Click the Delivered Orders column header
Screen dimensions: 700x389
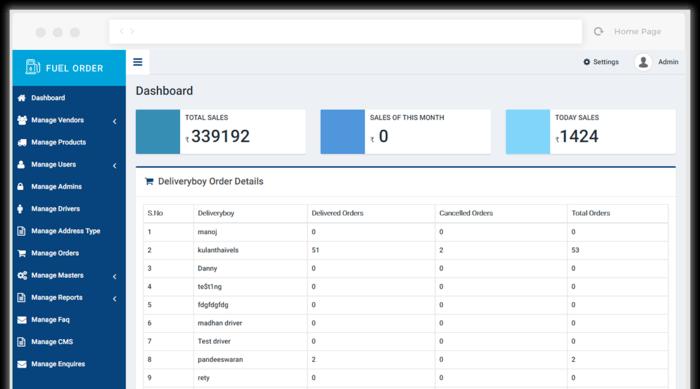[x=338, y=213]
